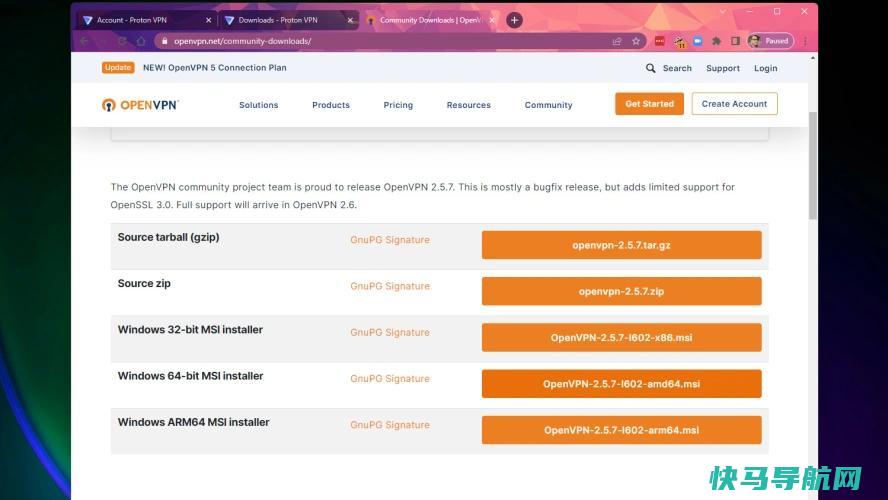Open the Login link
This screenshot has height=500, width=888.
coord(765,68)
